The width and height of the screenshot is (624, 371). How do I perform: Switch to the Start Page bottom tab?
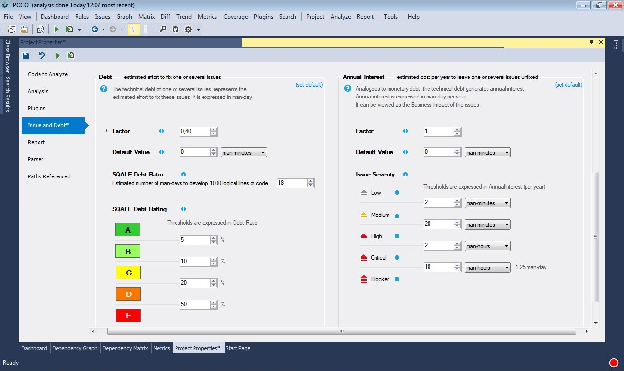pyautogui.click(x=238, y=348)
